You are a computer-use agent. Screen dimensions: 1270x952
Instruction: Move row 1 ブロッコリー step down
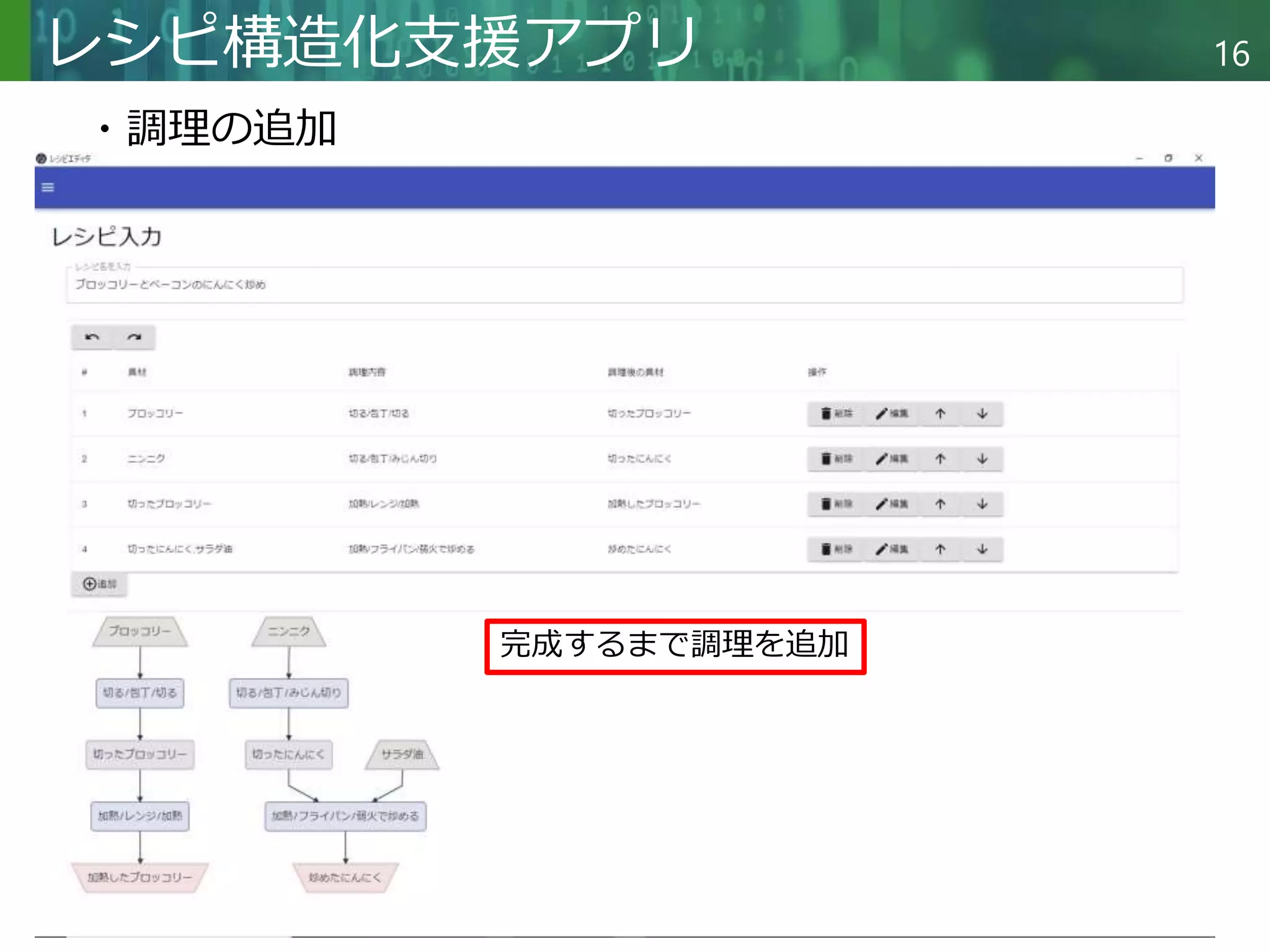[x=982, y=413]
